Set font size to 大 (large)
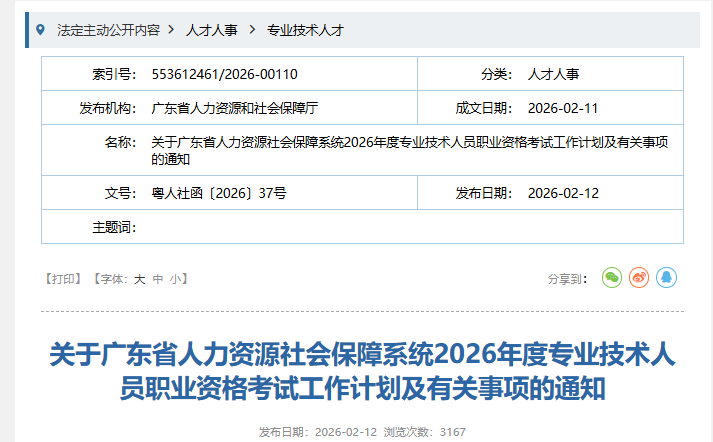The height and width of the screenshot is (442, 713). [x=140, y=279]
